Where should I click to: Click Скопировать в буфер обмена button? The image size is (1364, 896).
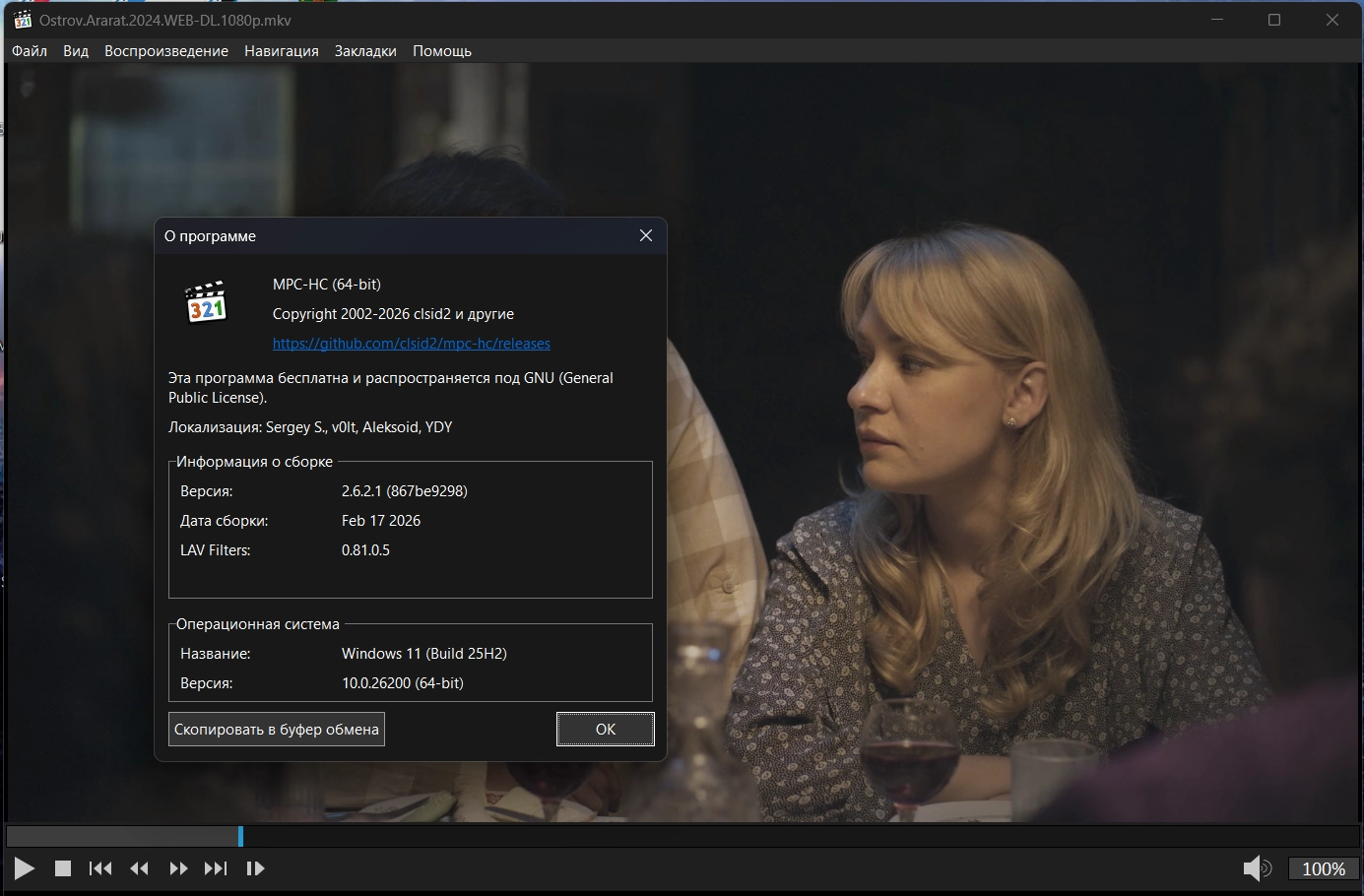point(277,730)
